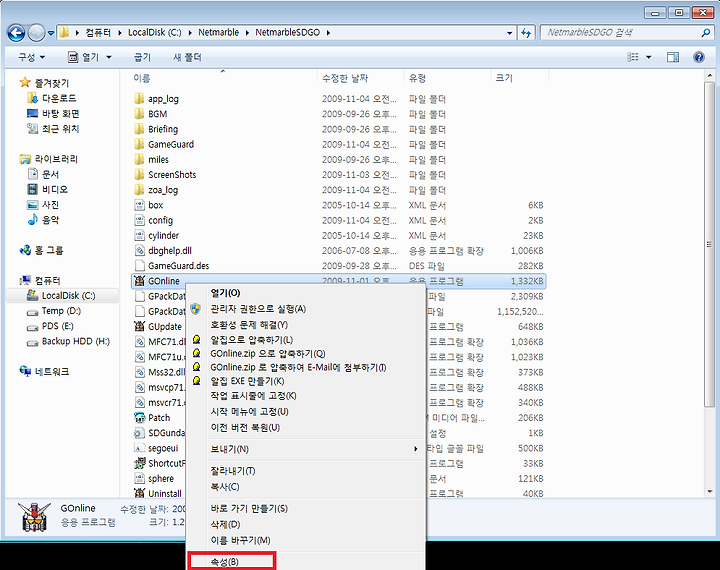The image size is (720, 570).
Task: Select GameGuard.des file
Action: [178, 265]
